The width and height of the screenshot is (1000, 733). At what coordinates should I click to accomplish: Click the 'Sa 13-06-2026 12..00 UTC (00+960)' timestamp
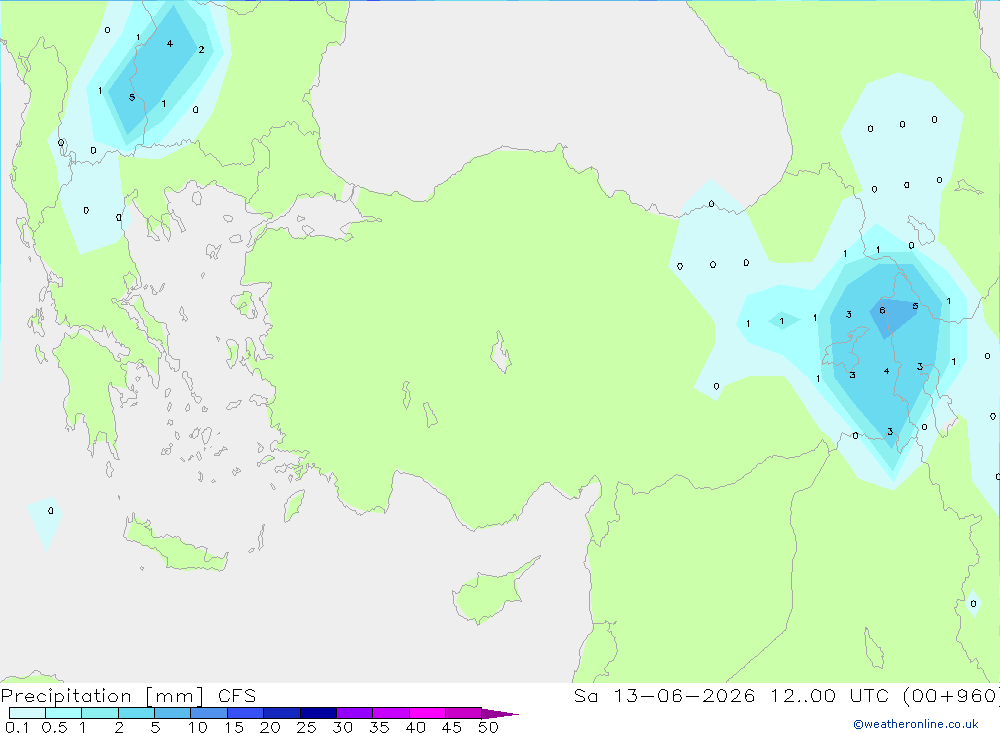786,695
